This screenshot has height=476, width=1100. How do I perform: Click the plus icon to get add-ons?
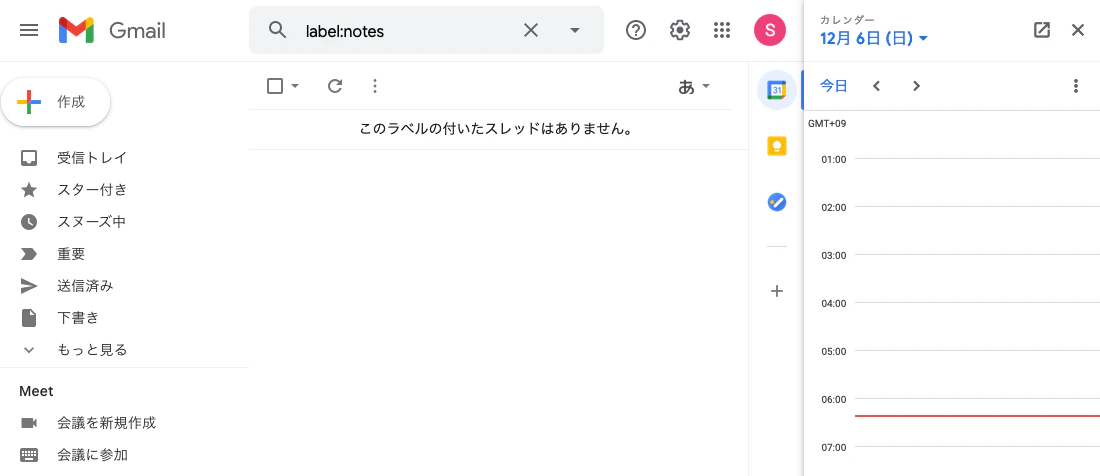point(777,291)
